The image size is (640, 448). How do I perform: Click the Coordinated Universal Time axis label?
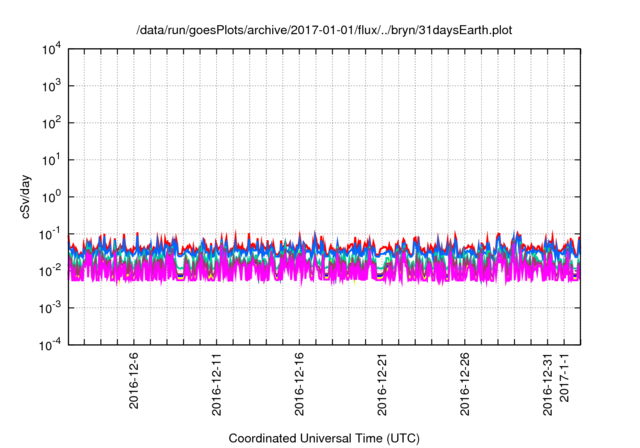point(323,438)
